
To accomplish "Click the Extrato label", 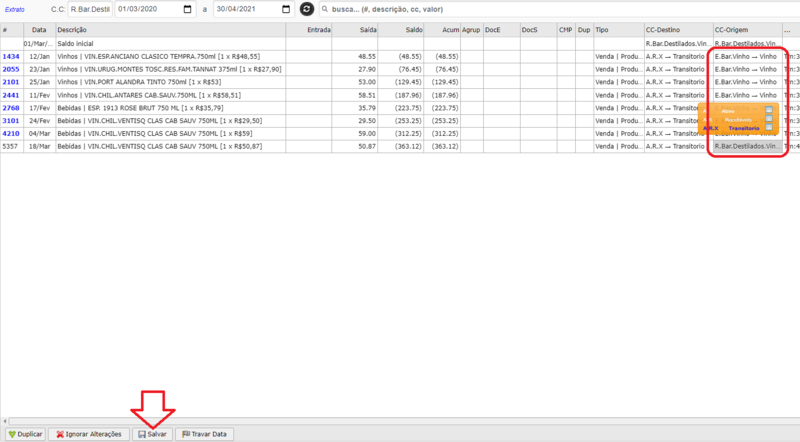I will [14, 9].
